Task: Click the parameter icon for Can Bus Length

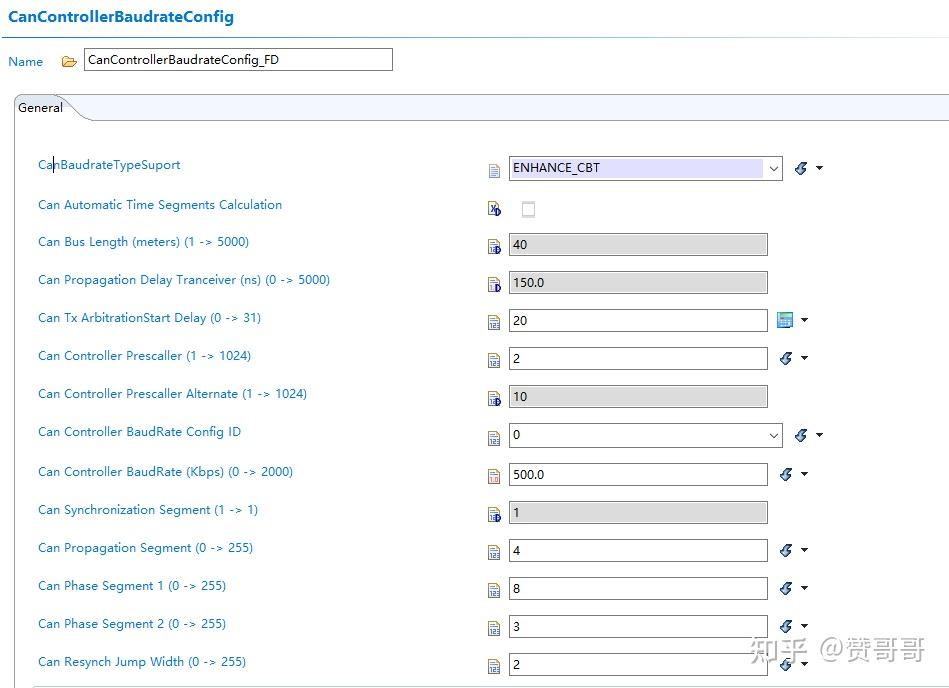Action: pyautogui.click(x=494, y=247)
